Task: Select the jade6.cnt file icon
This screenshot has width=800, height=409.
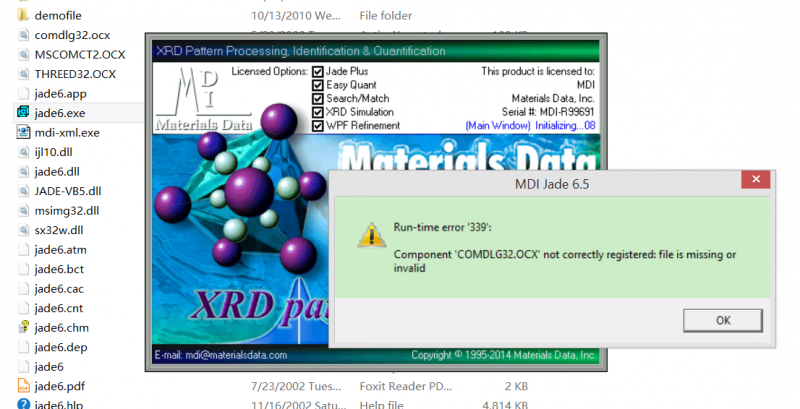Action: pos(23,308)
